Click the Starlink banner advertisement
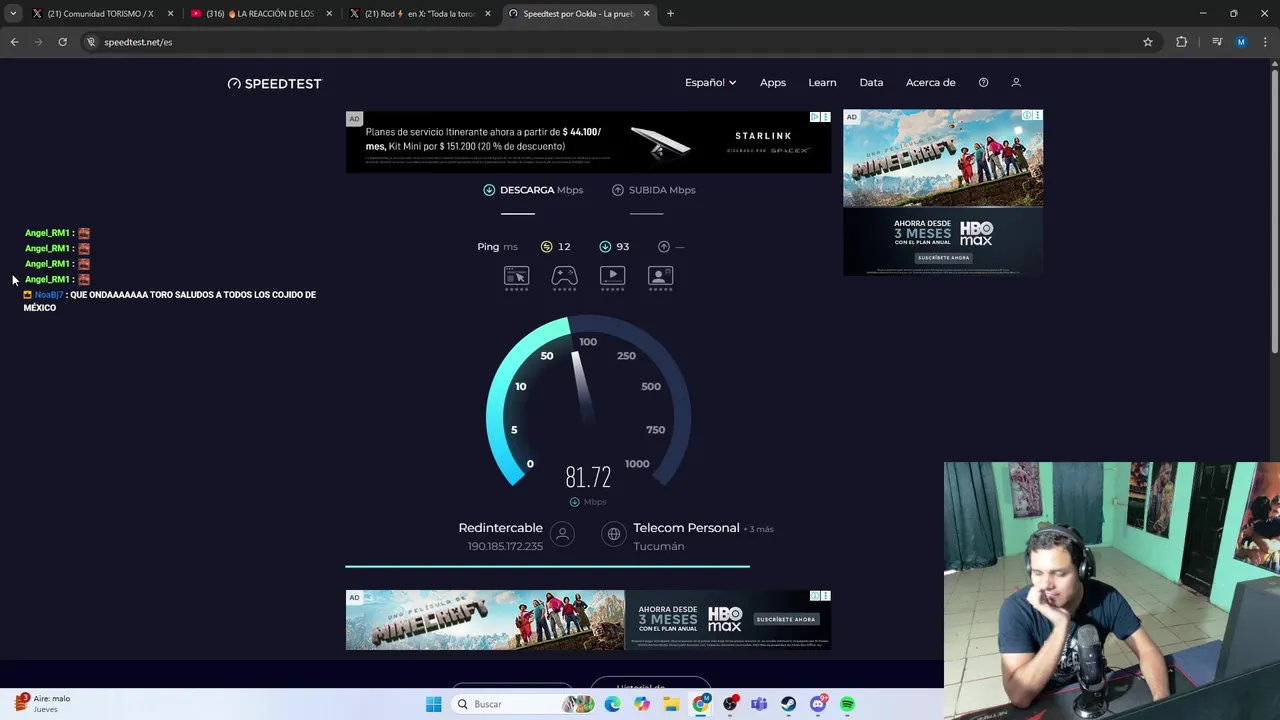Screen dimensions: 1280x720 [x=588, y=141]
